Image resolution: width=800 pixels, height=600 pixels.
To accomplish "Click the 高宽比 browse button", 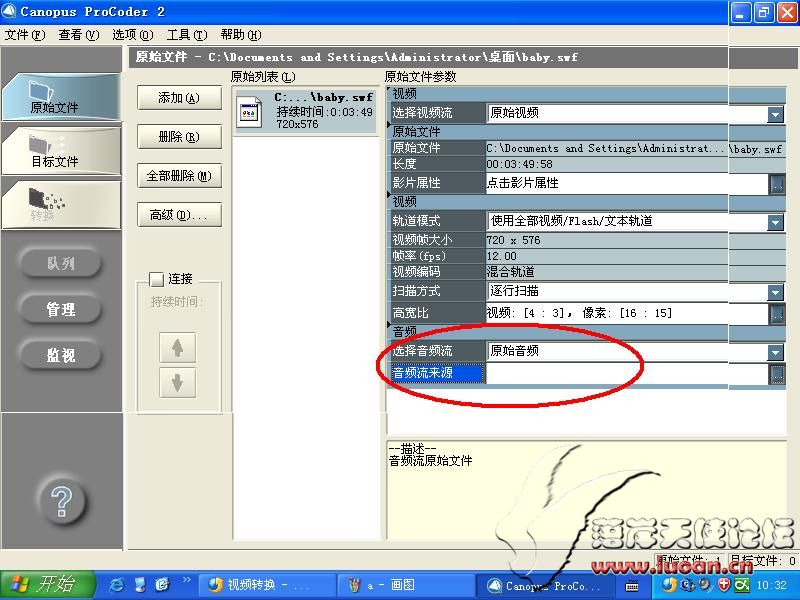I will point(777,313).
